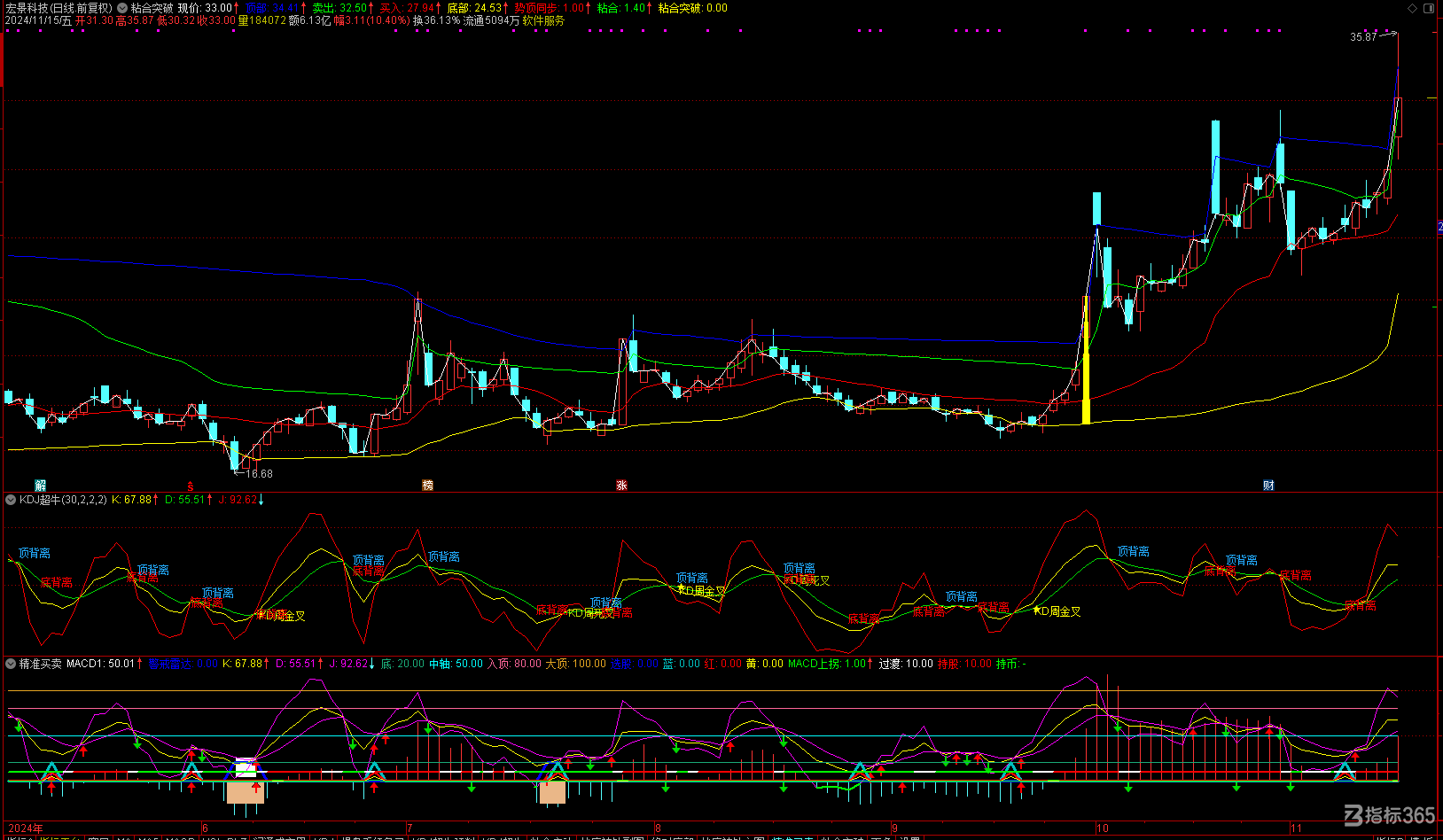Click the 涨 info marker under the chart
This screenshot has height=840, width=1443.
point(621,485)
